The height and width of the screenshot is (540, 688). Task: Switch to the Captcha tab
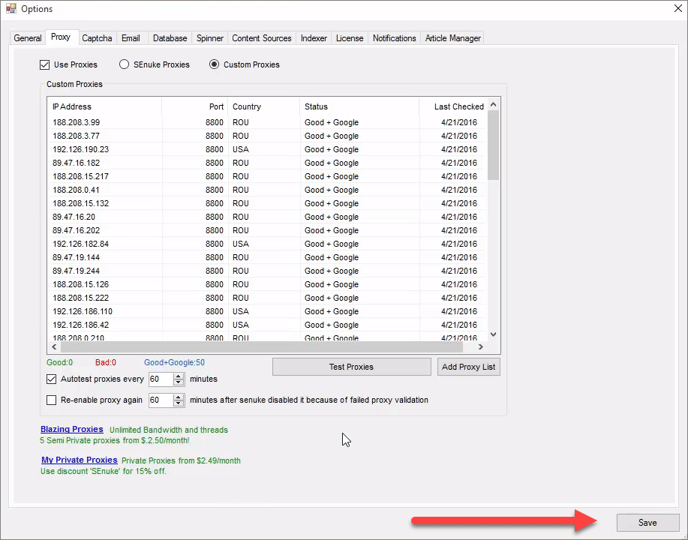click(97, 38)
